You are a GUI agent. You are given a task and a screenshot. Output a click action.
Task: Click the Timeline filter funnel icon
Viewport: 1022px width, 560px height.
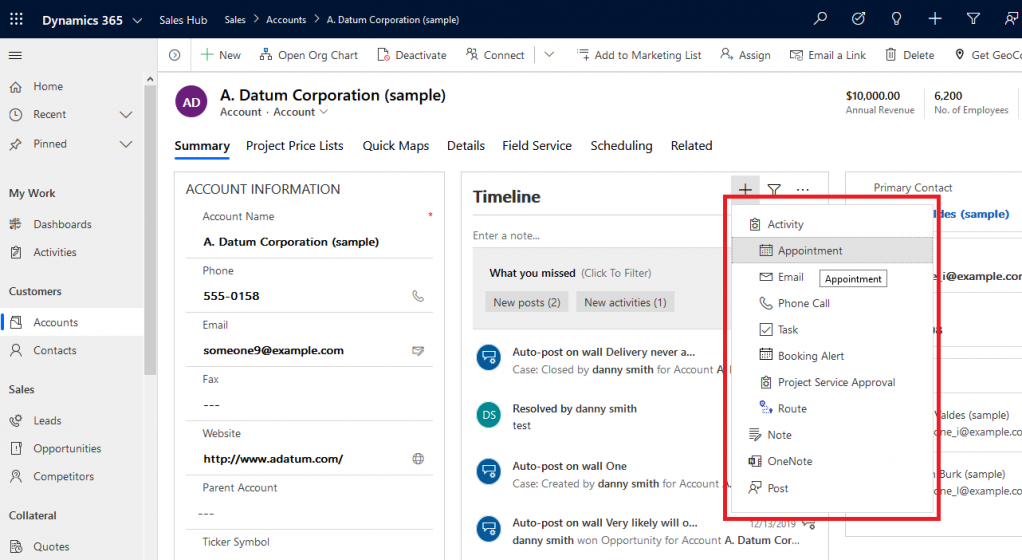click(x=774, y=190)
